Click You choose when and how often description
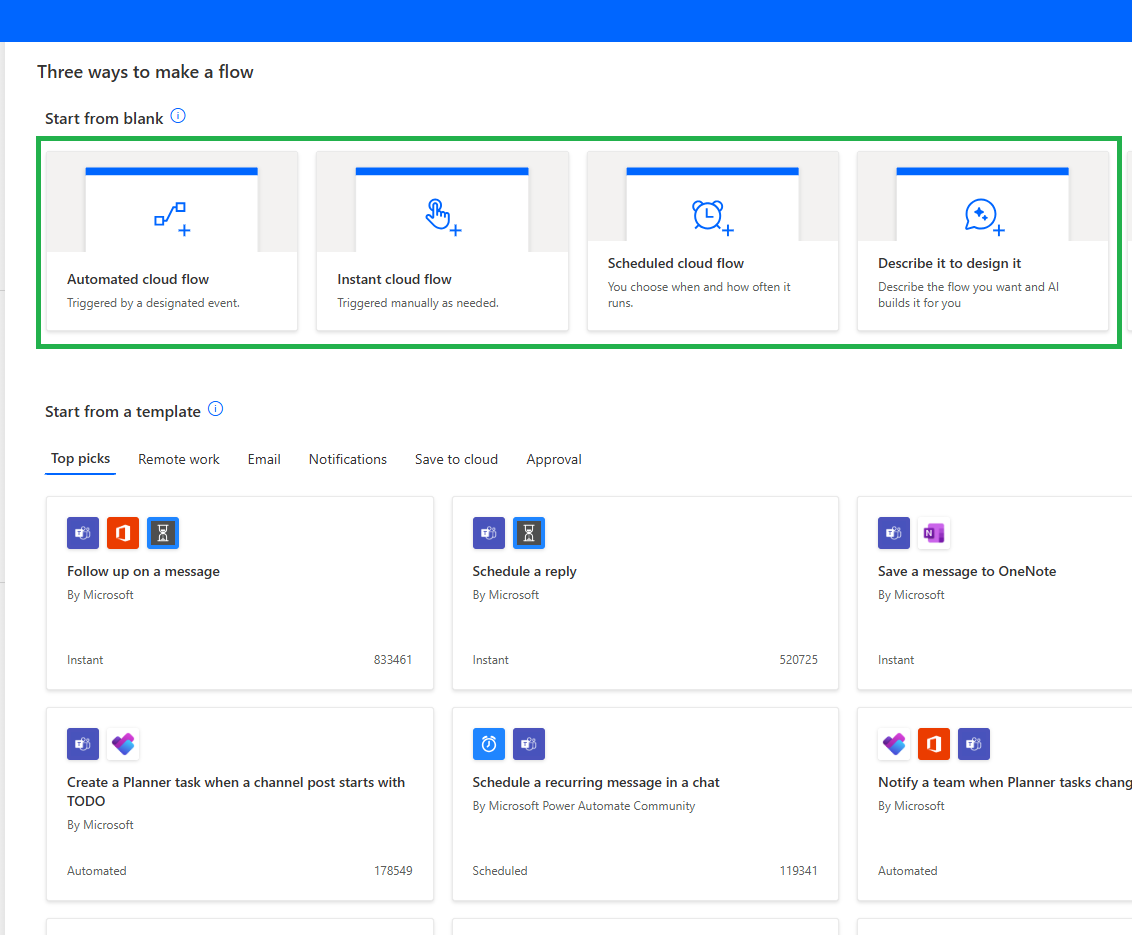Image resolution: width=1132 pixels, height=935 pixels. coord(699,295)
